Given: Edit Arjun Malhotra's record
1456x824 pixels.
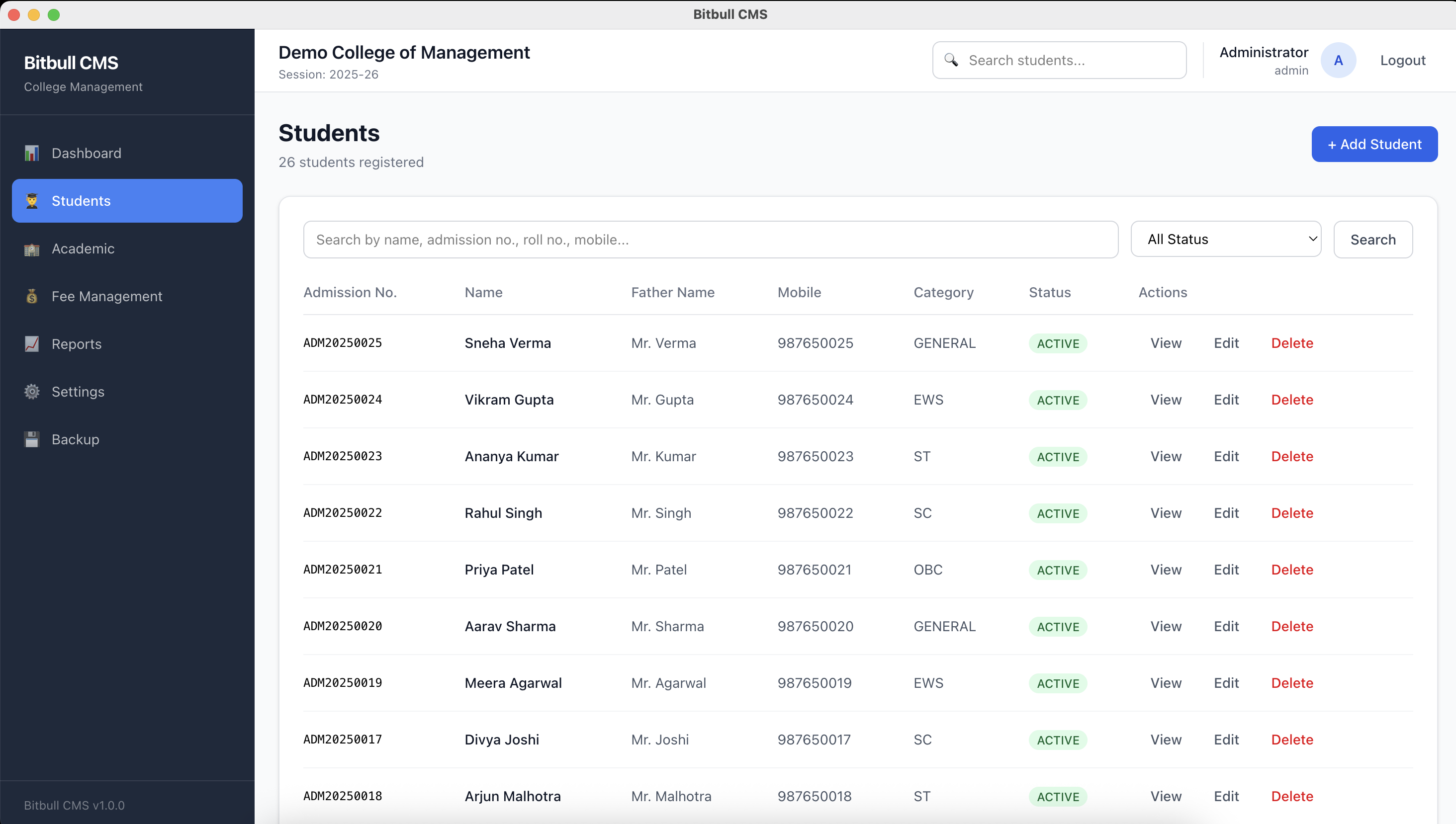Looking at the screenshot, I should [1226, 796].
